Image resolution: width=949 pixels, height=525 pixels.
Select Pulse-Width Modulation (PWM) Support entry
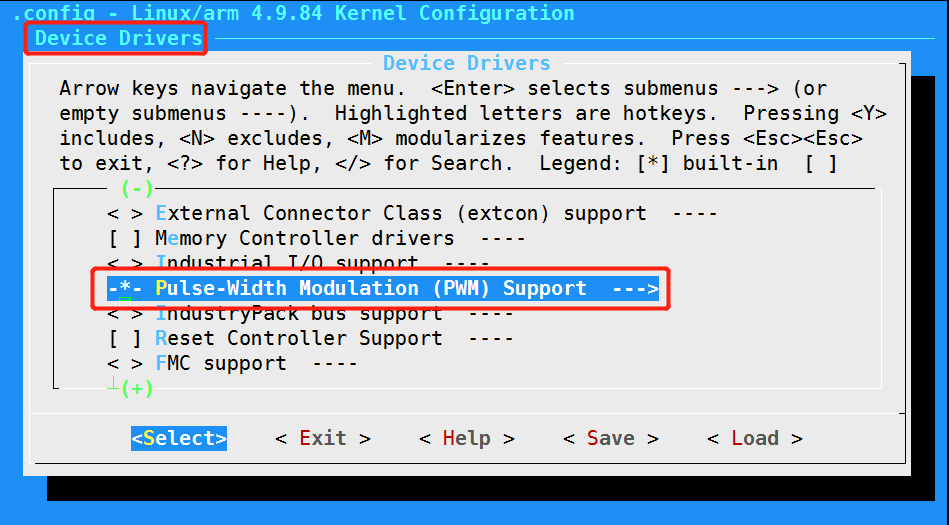coord(370,288)
